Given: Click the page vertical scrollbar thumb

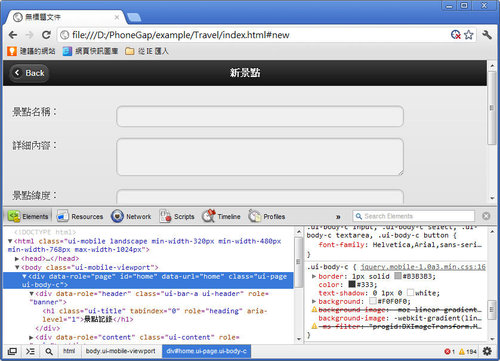Looking at the screenshot, I should [x=492, y=108].
